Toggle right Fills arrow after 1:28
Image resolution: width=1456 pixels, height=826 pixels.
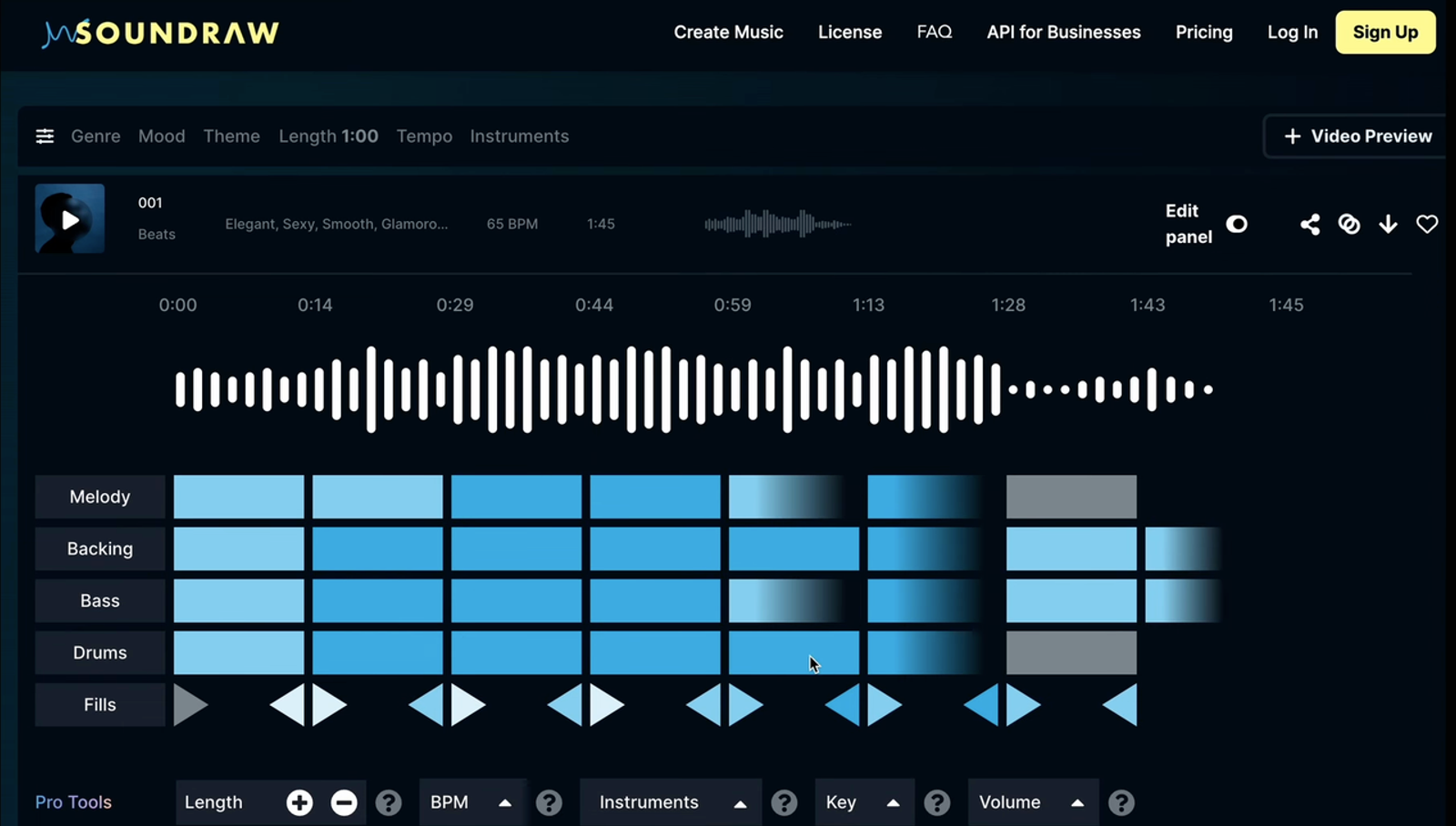pos(1022,704)
